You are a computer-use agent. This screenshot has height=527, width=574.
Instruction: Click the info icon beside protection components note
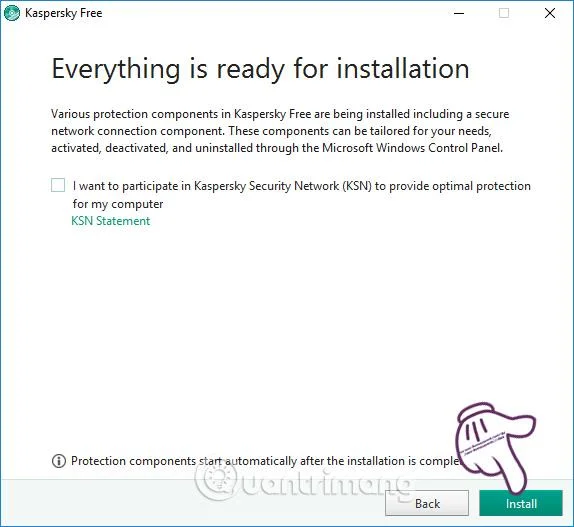[59, 461]
